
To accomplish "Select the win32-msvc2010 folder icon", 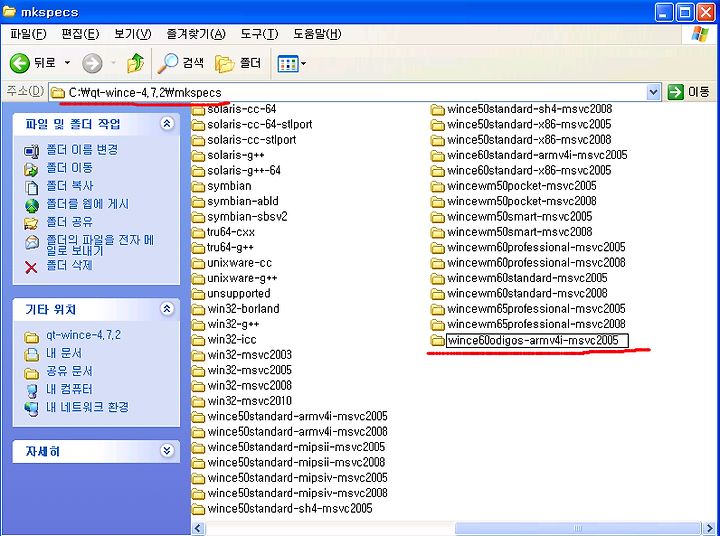I will 198,401.
